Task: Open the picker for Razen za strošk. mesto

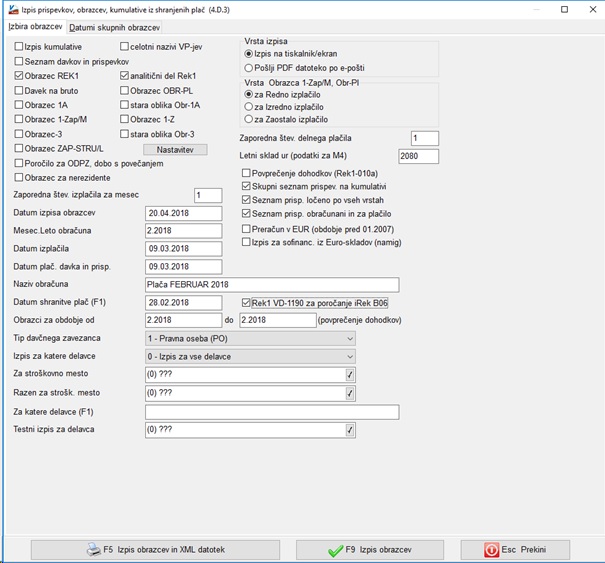Action: 350,393
